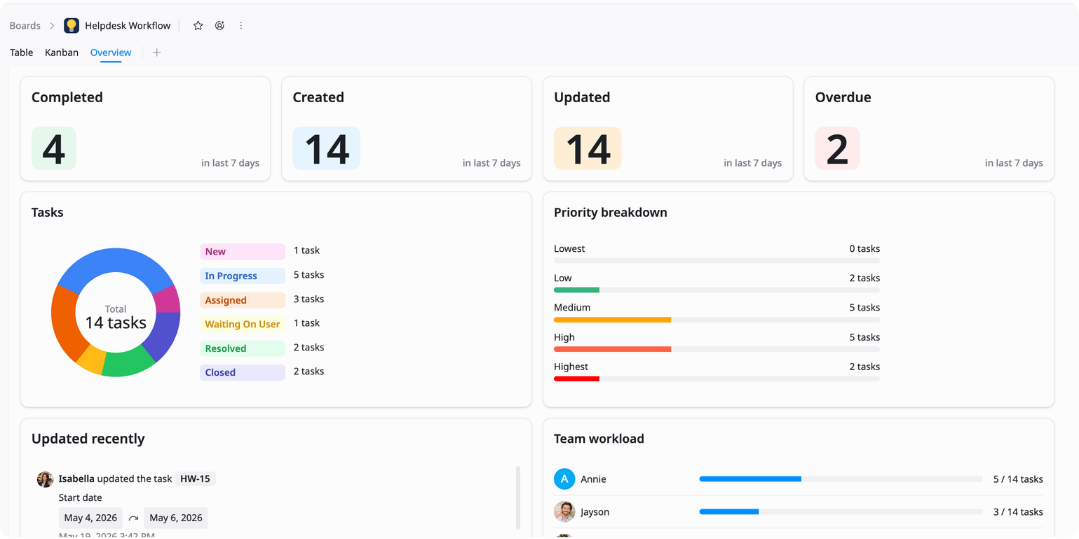Select the Closed status label
This screenshot has width=1079, height=539.
click(x=242, y=372)
